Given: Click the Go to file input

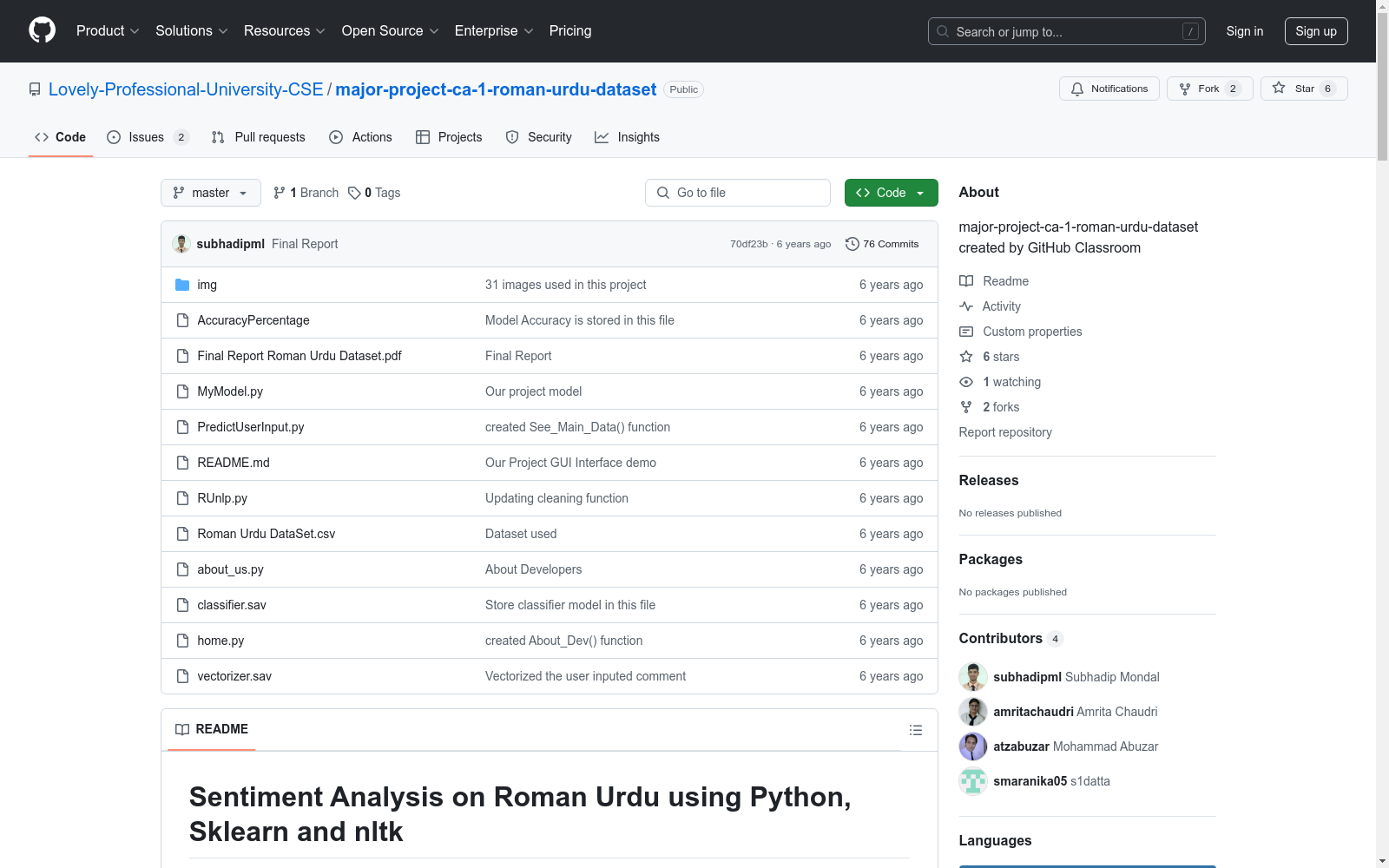Looking at the screenshot, I should (x=738, y=193).
